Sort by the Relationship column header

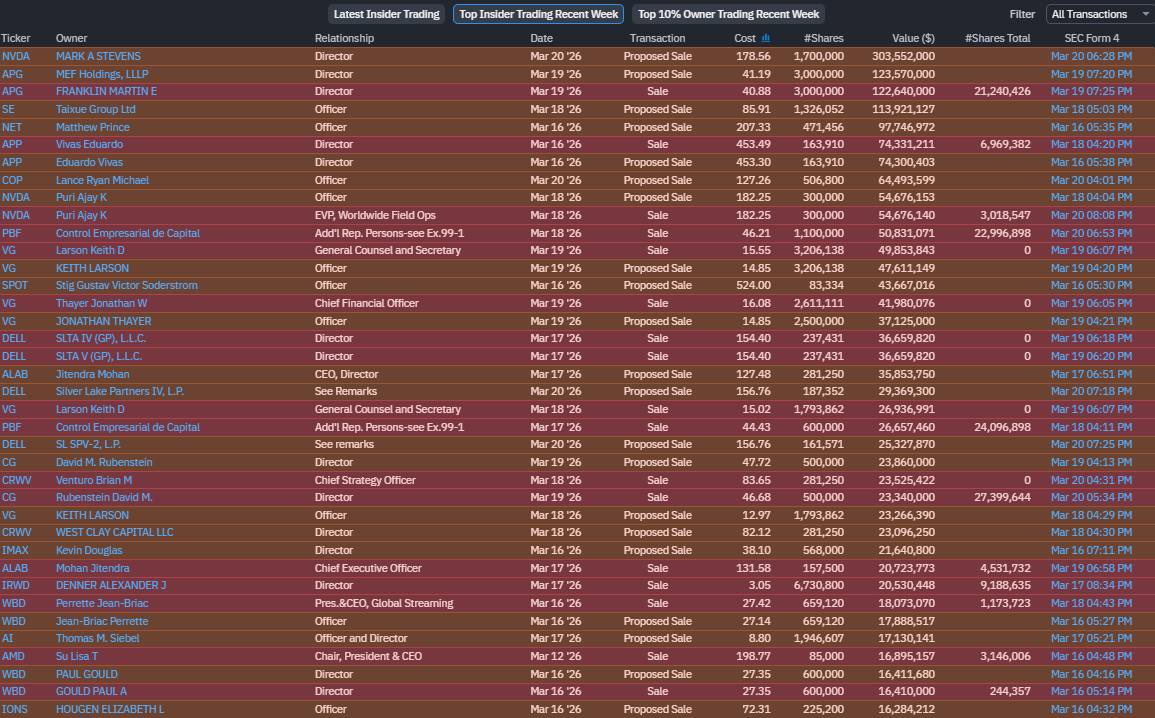click(x=344, y=38)
